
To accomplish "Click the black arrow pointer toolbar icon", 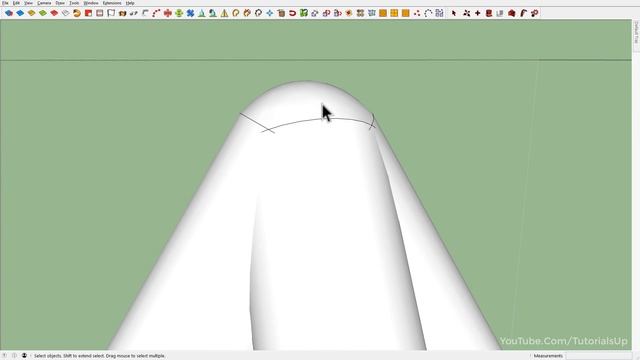I will click(454, 13).
